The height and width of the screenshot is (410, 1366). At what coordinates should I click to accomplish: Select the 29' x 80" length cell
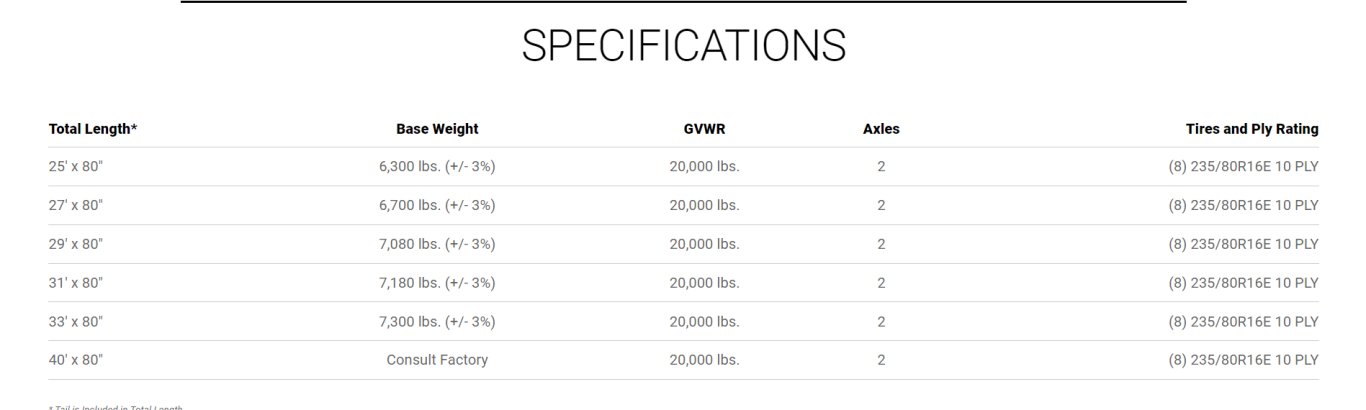76,244
